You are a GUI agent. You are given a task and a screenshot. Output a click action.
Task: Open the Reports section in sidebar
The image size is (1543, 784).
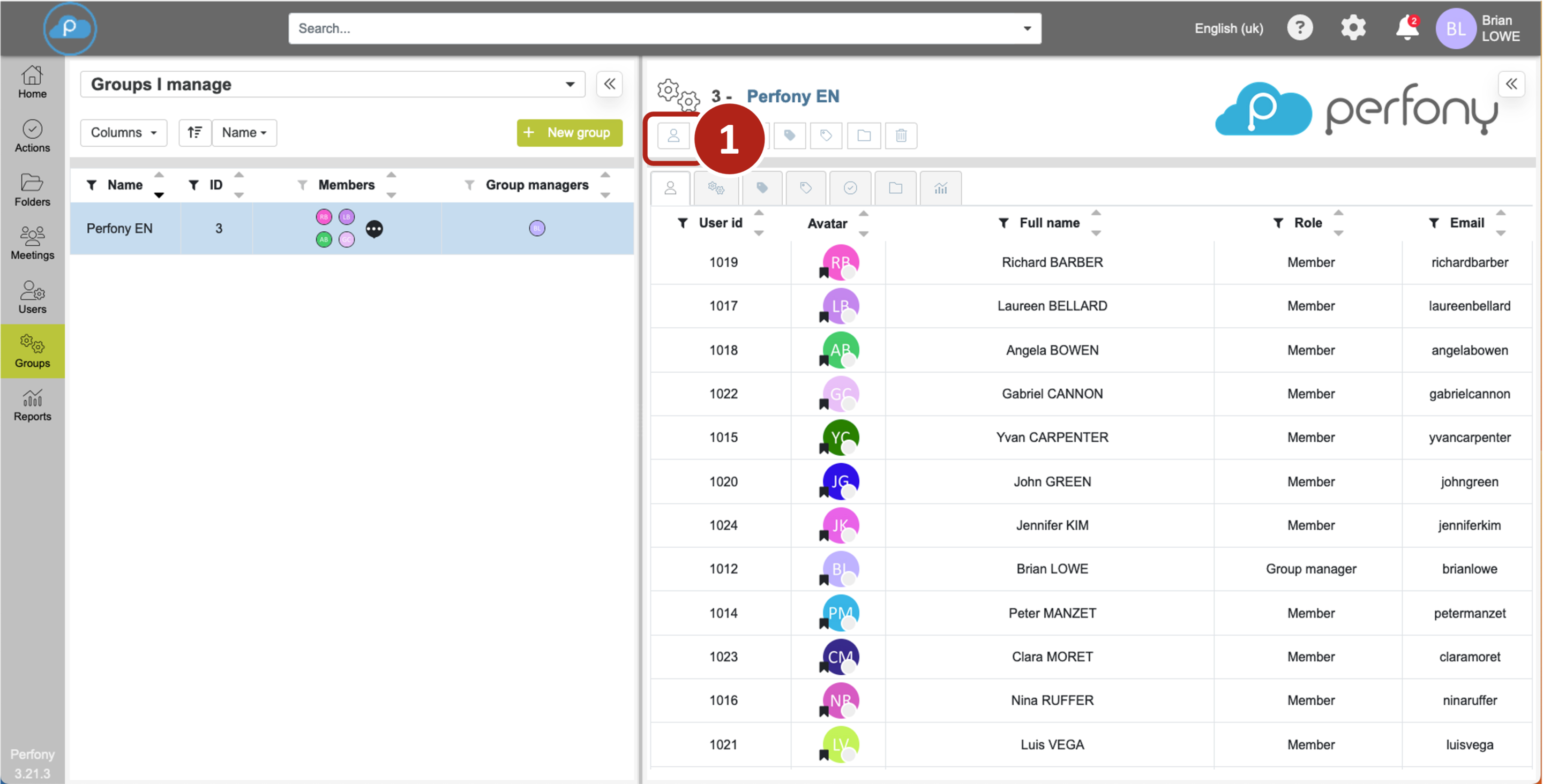(x=32, y=405)
